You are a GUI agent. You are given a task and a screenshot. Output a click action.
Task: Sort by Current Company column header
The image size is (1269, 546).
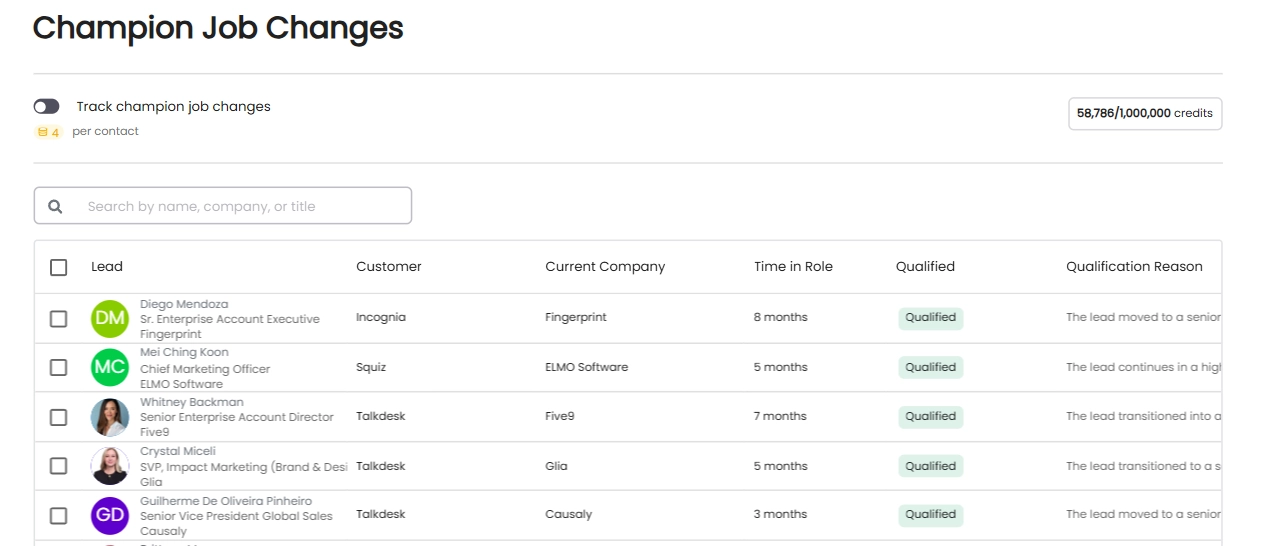[x=605, y=267]
